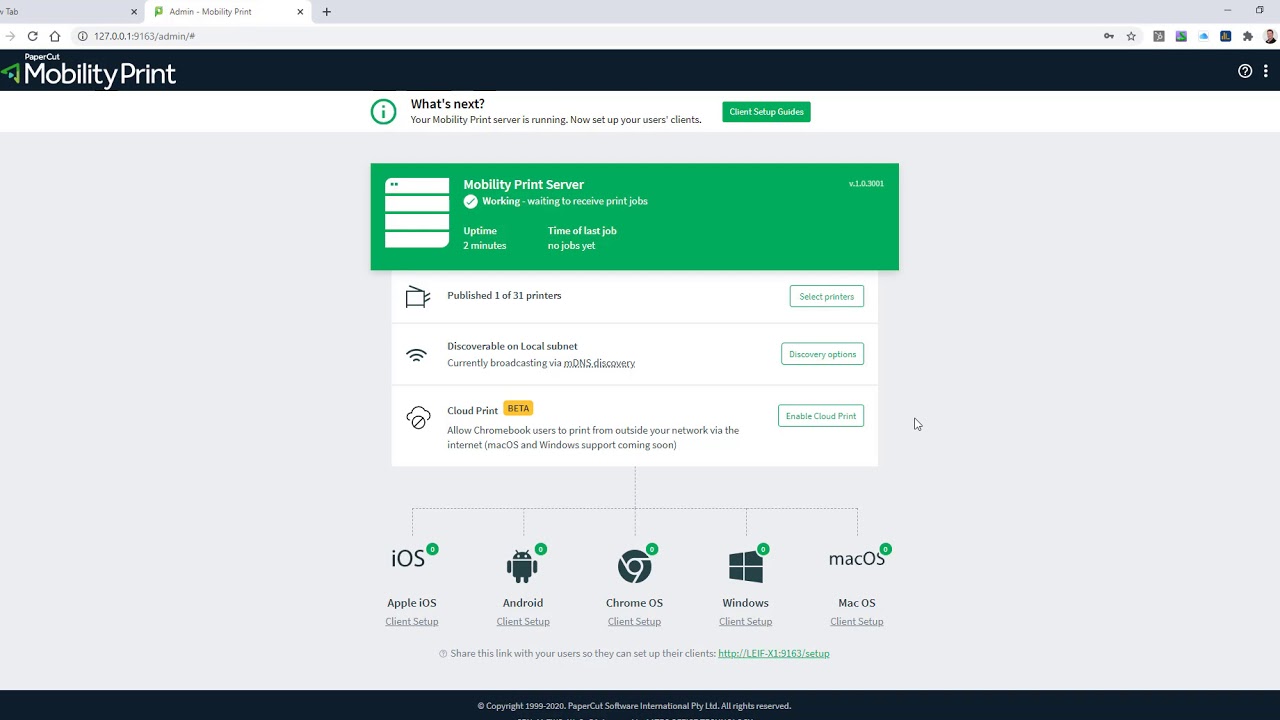Click the mDNS discovery text
This screenshot has height=720, width=1280.
[599, 363]
